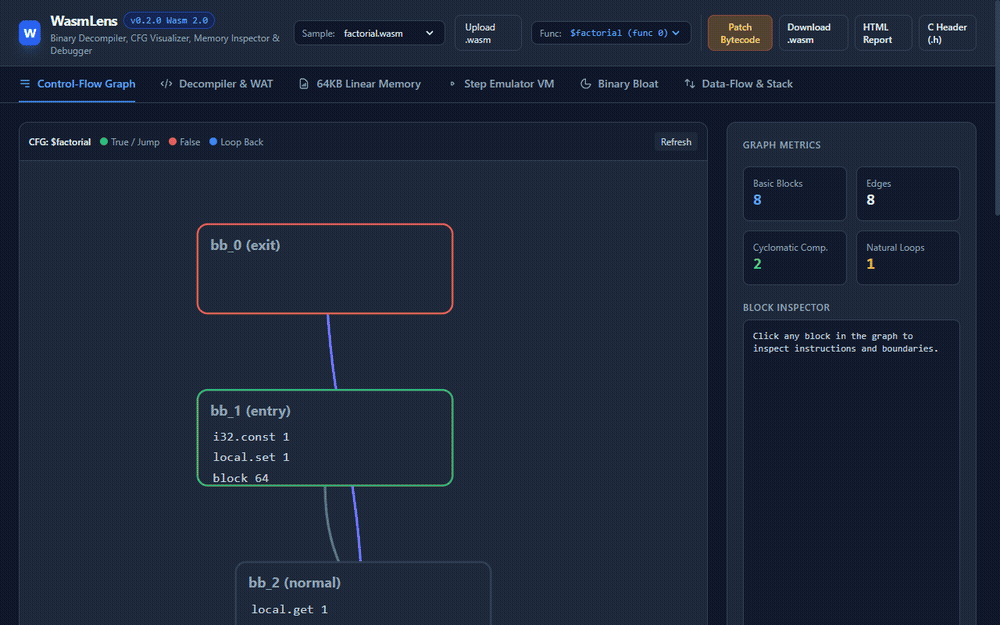
Task: Select the Control-Flow Graph tab
Action: click(77, 84)
